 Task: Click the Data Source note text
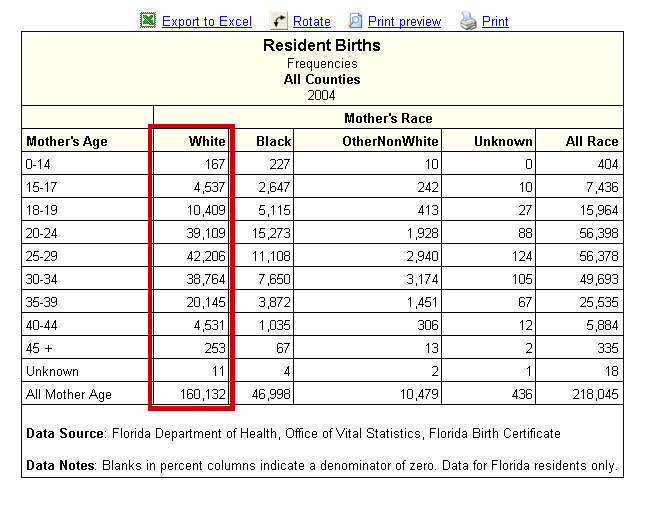293,433
